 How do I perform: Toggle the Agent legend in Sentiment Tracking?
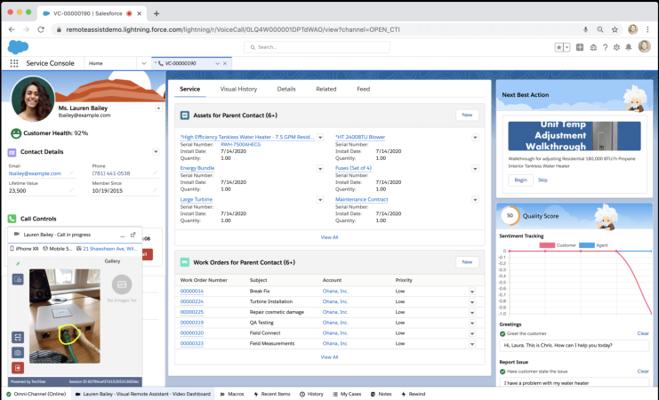[x=595, y=244]
